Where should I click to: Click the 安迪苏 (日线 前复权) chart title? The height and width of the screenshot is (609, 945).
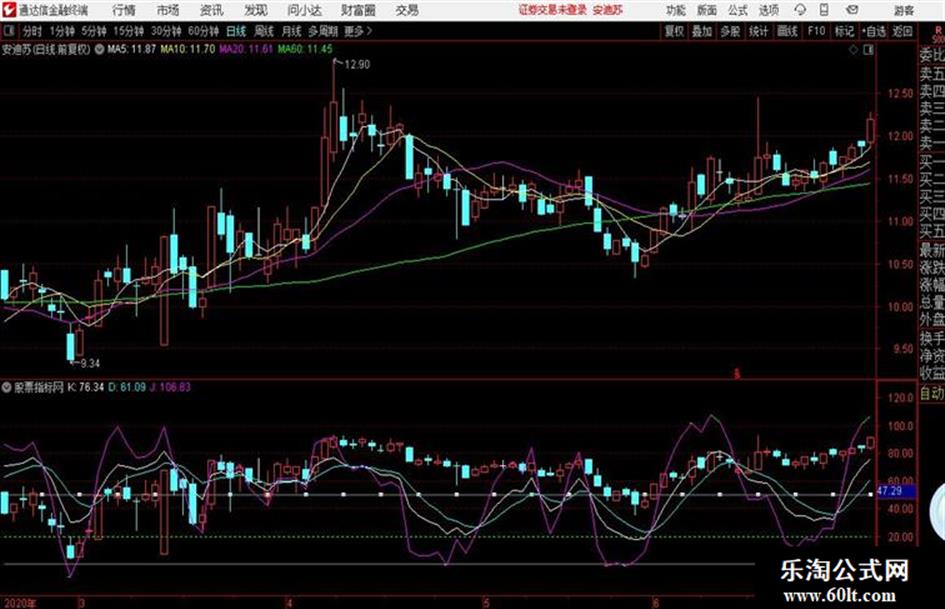(x=46, y=49)
